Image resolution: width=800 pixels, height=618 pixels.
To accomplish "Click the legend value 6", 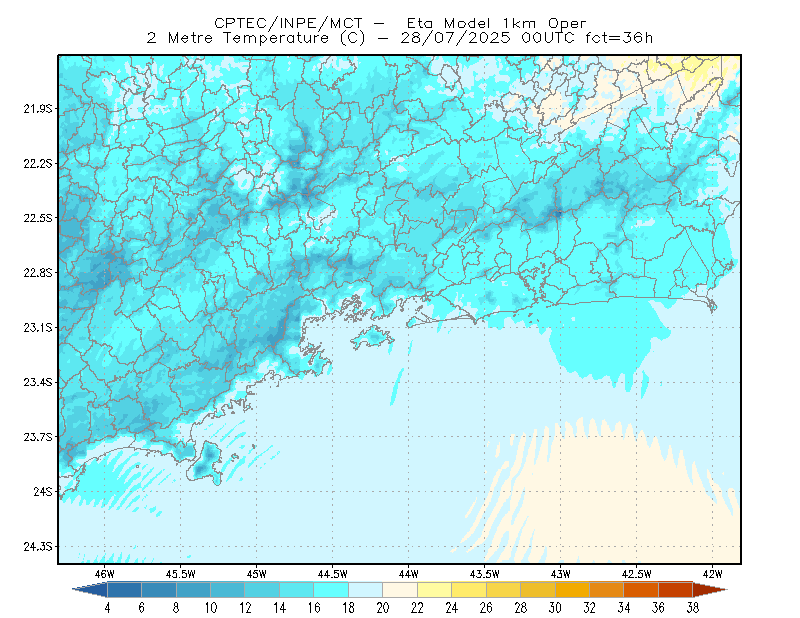I will (x=141, y=608).
